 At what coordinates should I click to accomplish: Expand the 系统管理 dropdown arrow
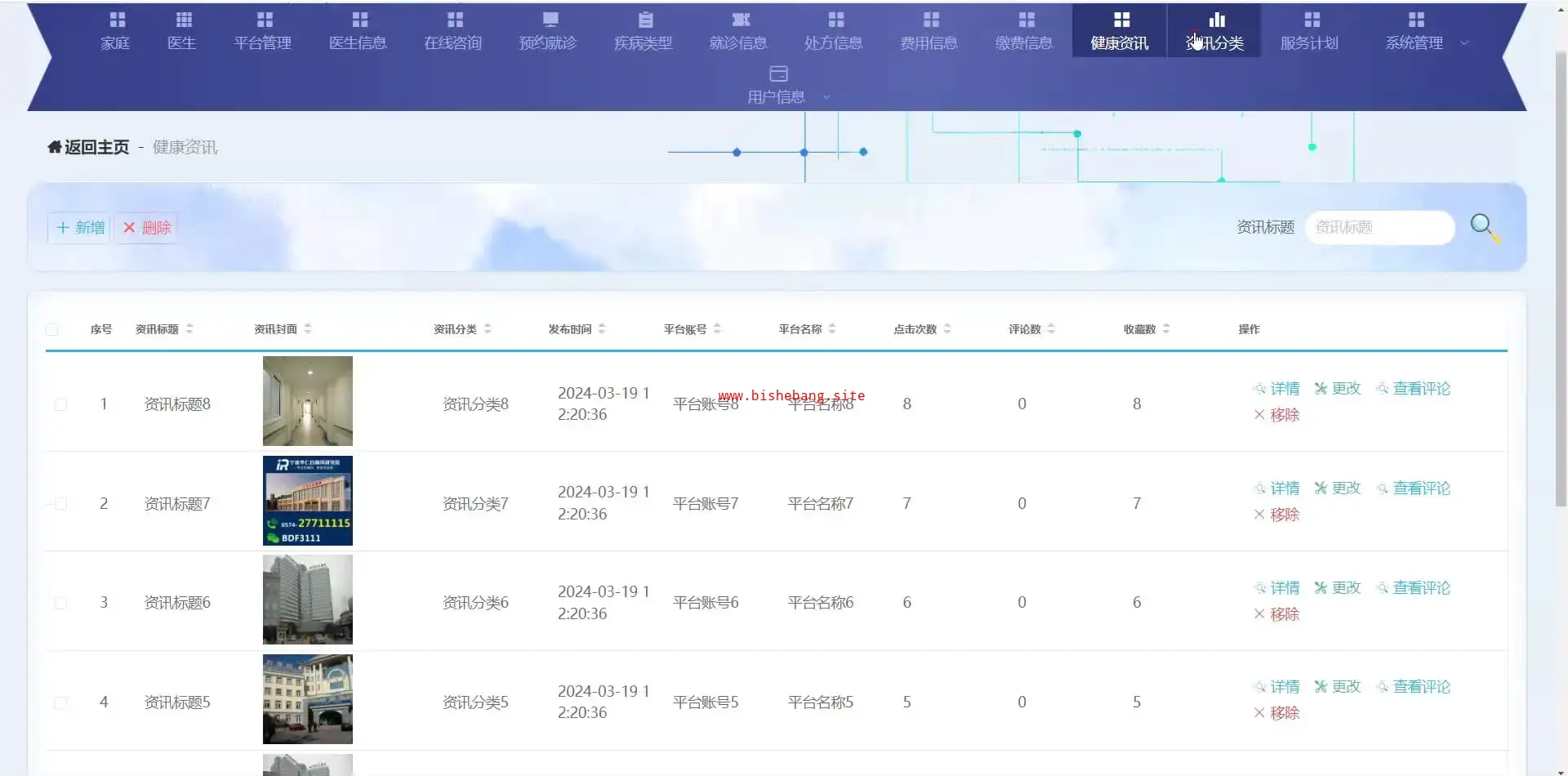click(x=1463, y=43)
